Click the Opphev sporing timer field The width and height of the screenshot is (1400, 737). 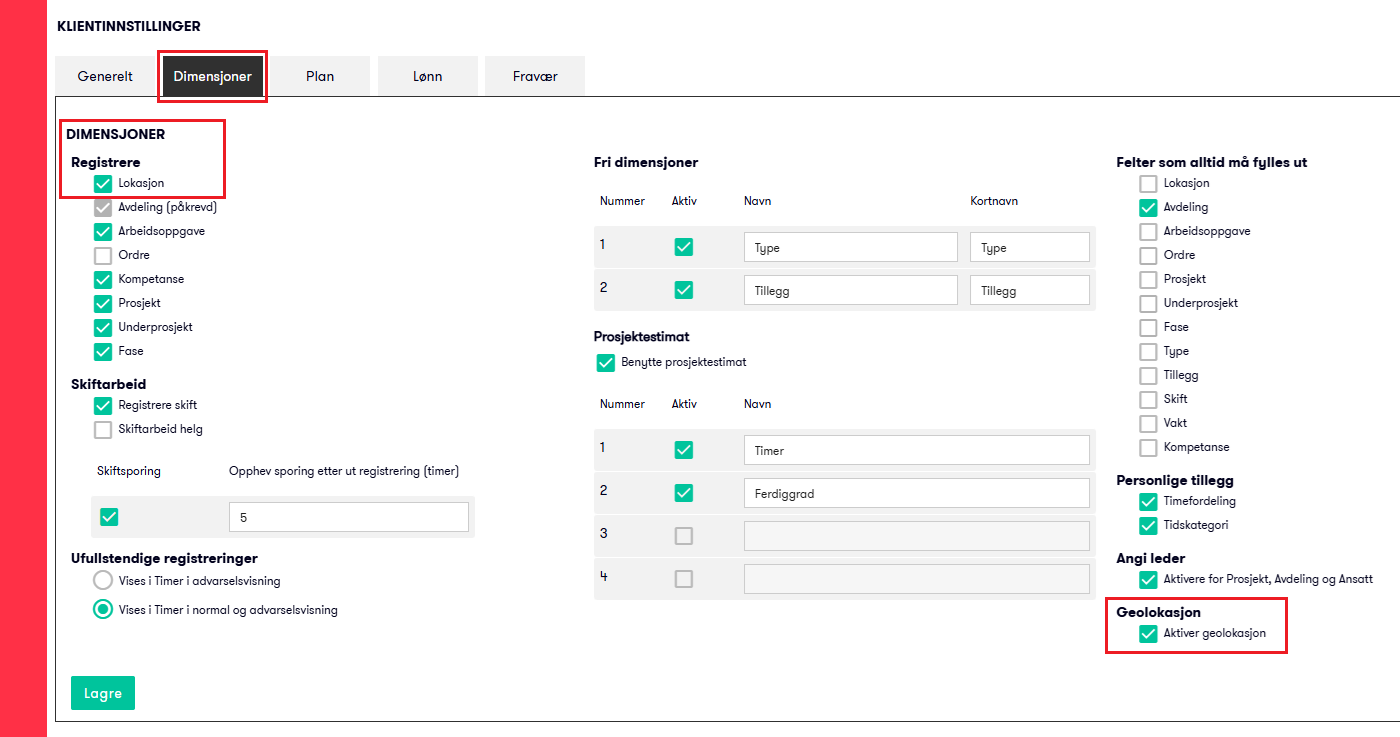click(348, 517)
